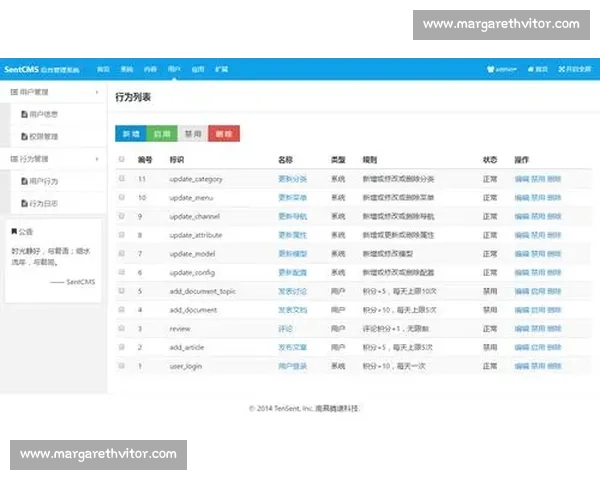Click 启用 link for add_document_topic row
This screenshot has height=480, width=600.
tap(538, 291)
